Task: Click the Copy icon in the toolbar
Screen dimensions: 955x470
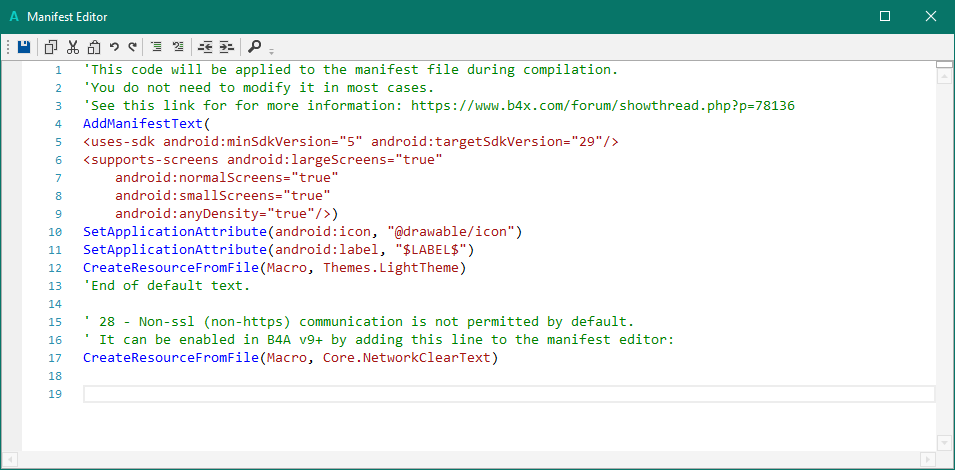Action: point(51,46)
